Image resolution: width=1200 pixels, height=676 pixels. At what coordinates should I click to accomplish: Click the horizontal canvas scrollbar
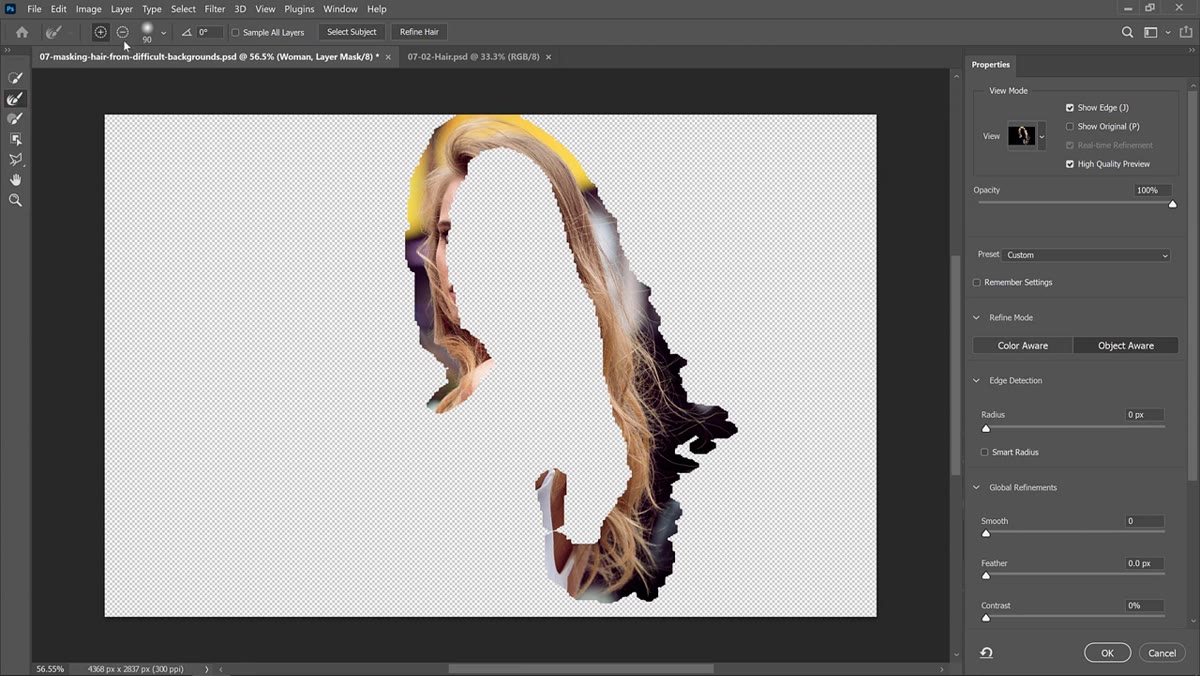[581, 669]
